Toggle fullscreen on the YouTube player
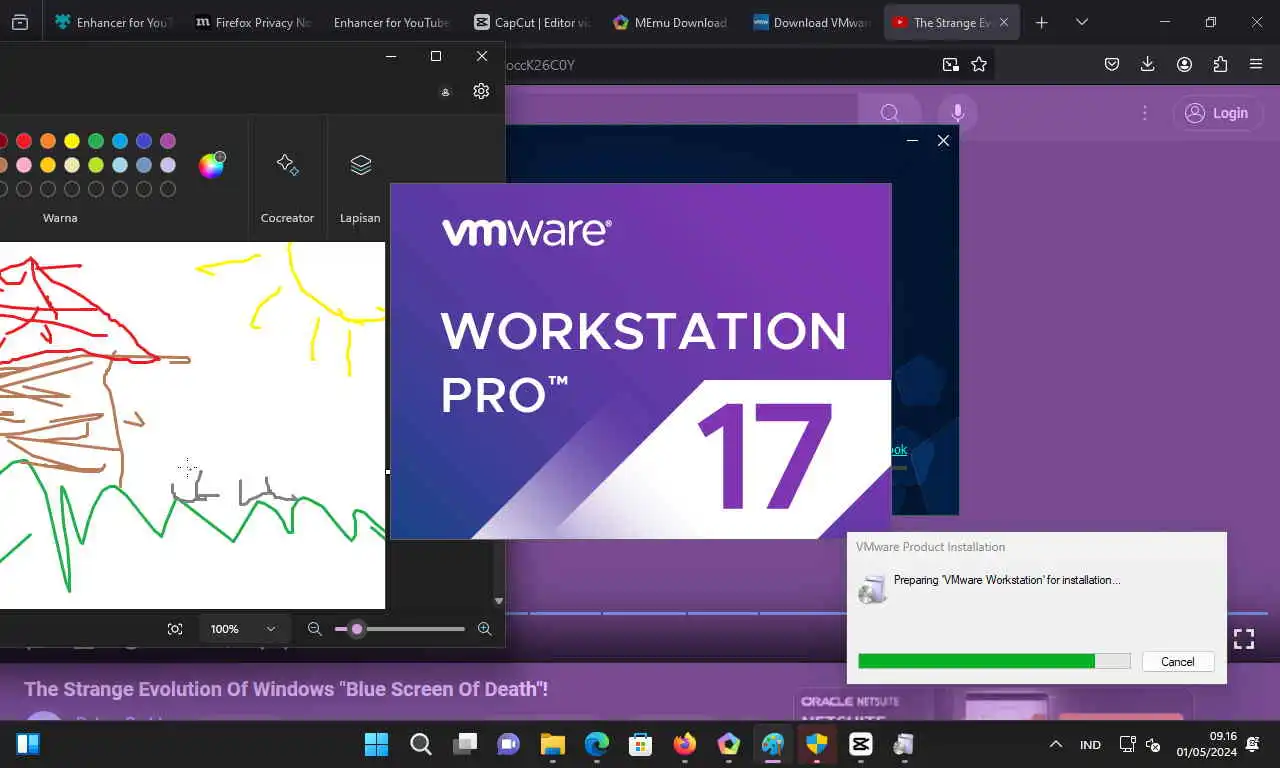Screen dimensions: 1280x768 point(1243,639)
